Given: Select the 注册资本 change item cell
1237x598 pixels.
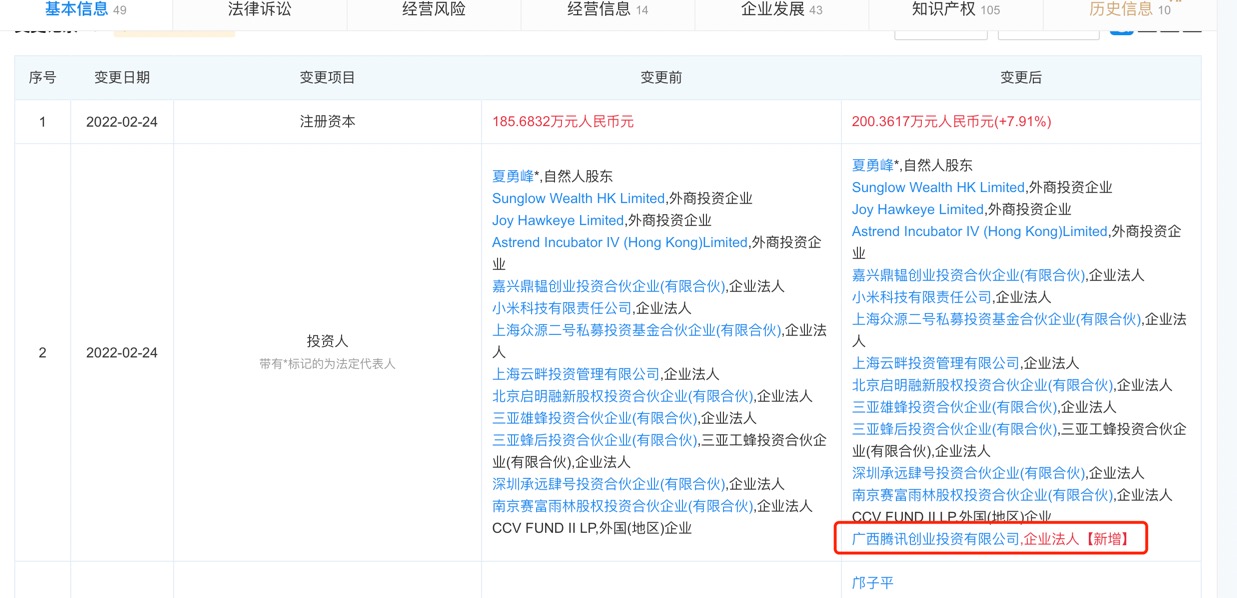Looking at the screenshot, I should [327, 122].
